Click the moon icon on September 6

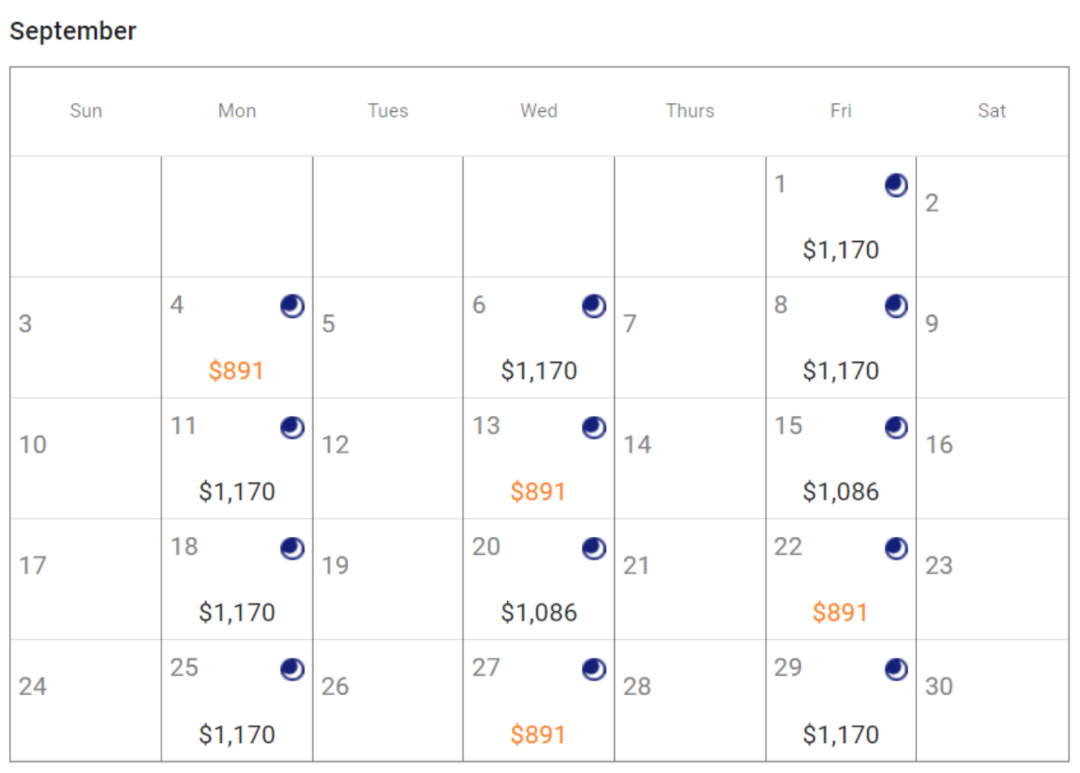(594, 306)
